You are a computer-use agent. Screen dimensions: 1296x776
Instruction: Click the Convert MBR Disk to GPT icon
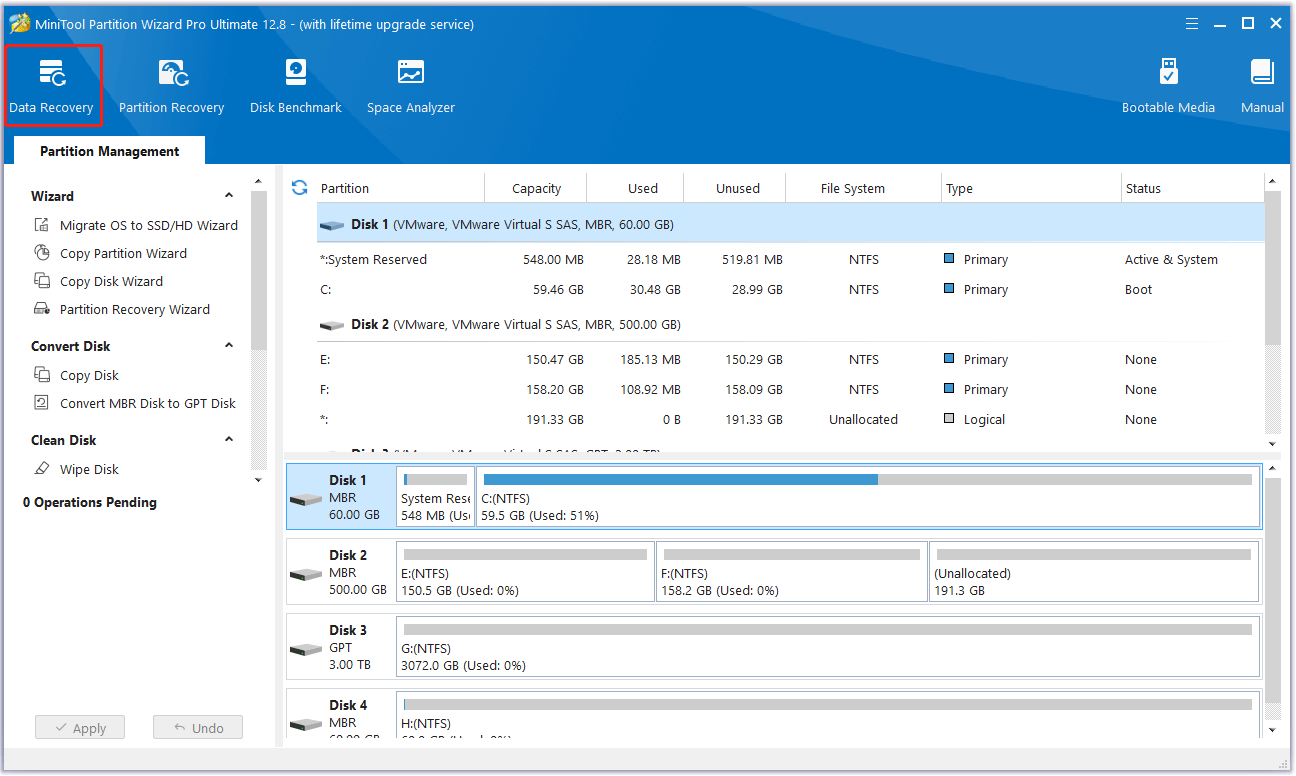(x=42, y=403)
